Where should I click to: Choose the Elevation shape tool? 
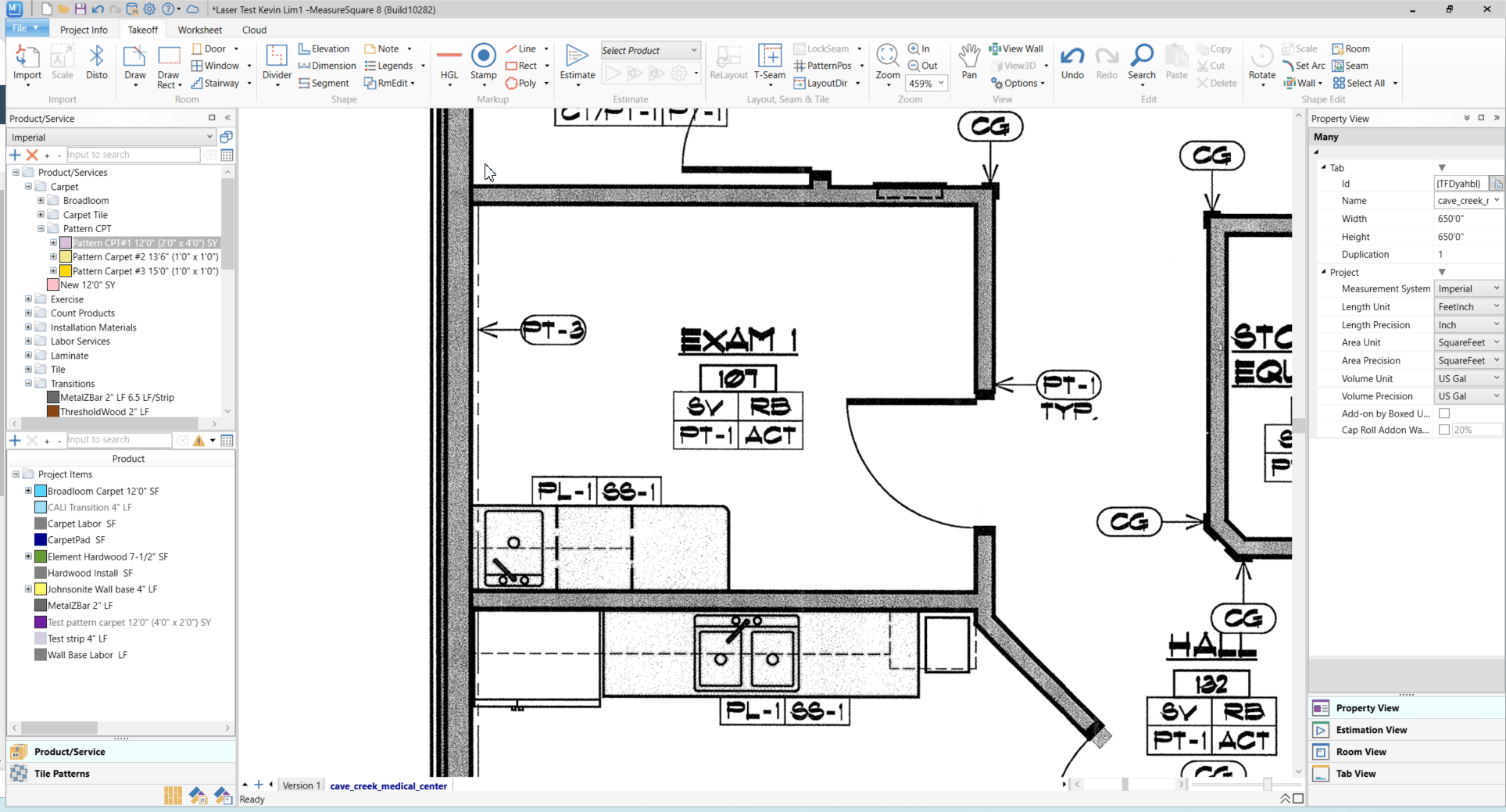[324, 48]
